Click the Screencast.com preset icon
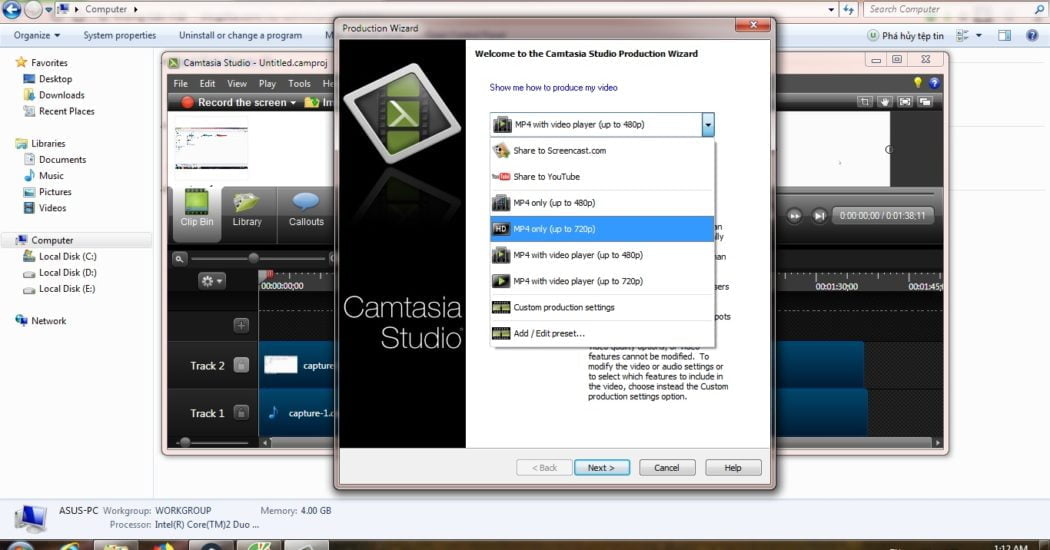 501,151
